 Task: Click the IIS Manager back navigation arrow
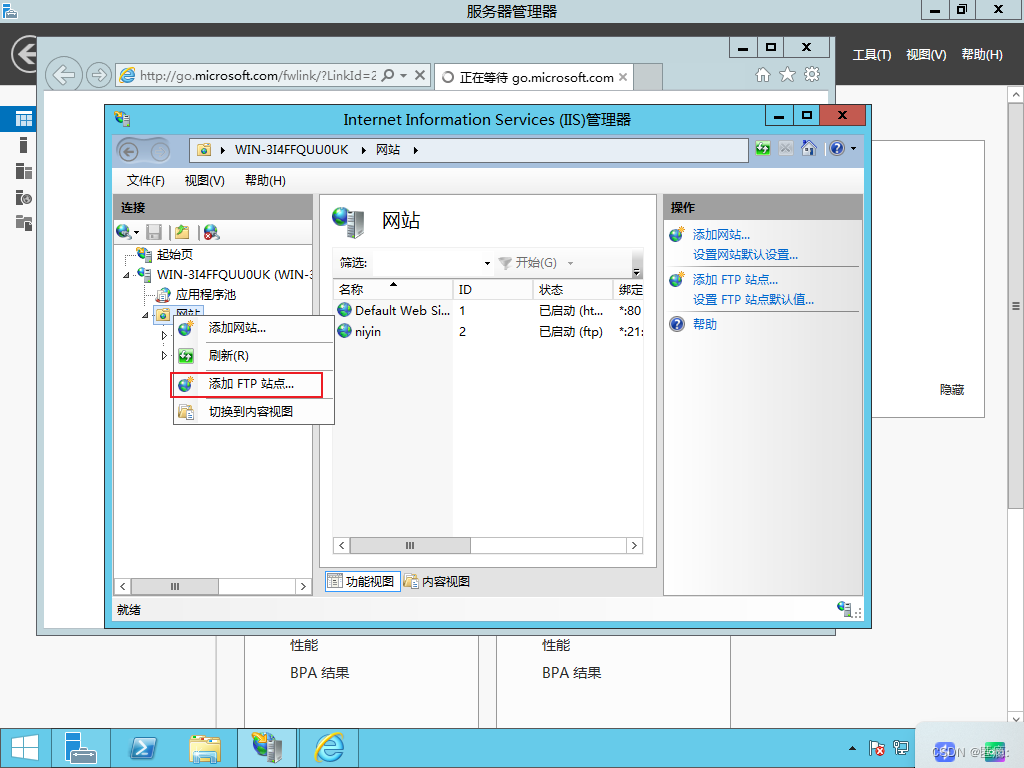point(129,152)
